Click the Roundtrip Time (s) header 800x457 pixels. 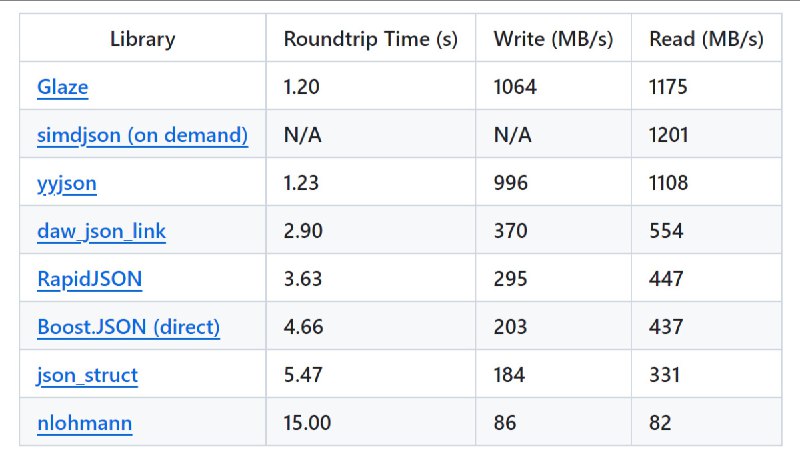[370, 39]
